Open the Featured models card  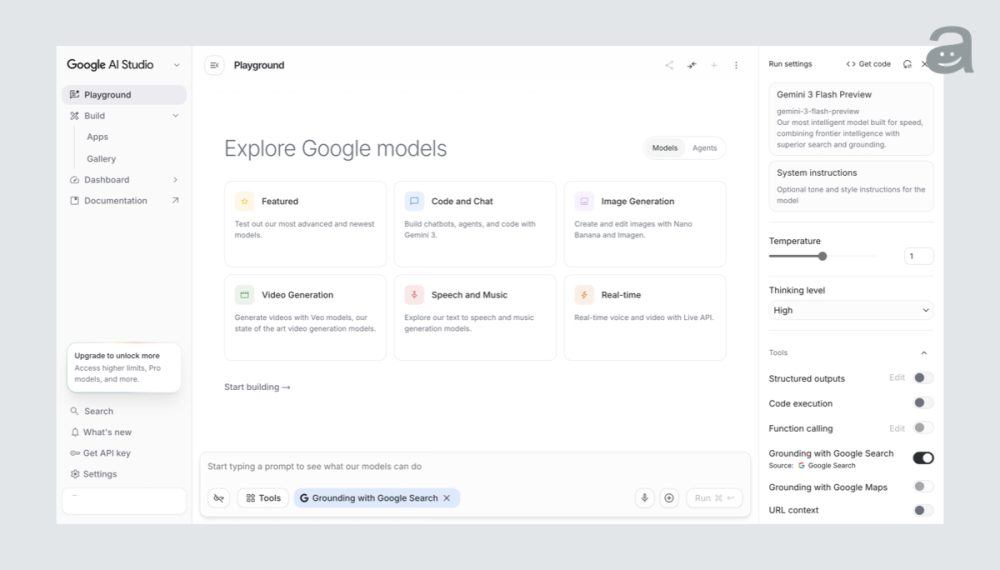click(305, 224)
